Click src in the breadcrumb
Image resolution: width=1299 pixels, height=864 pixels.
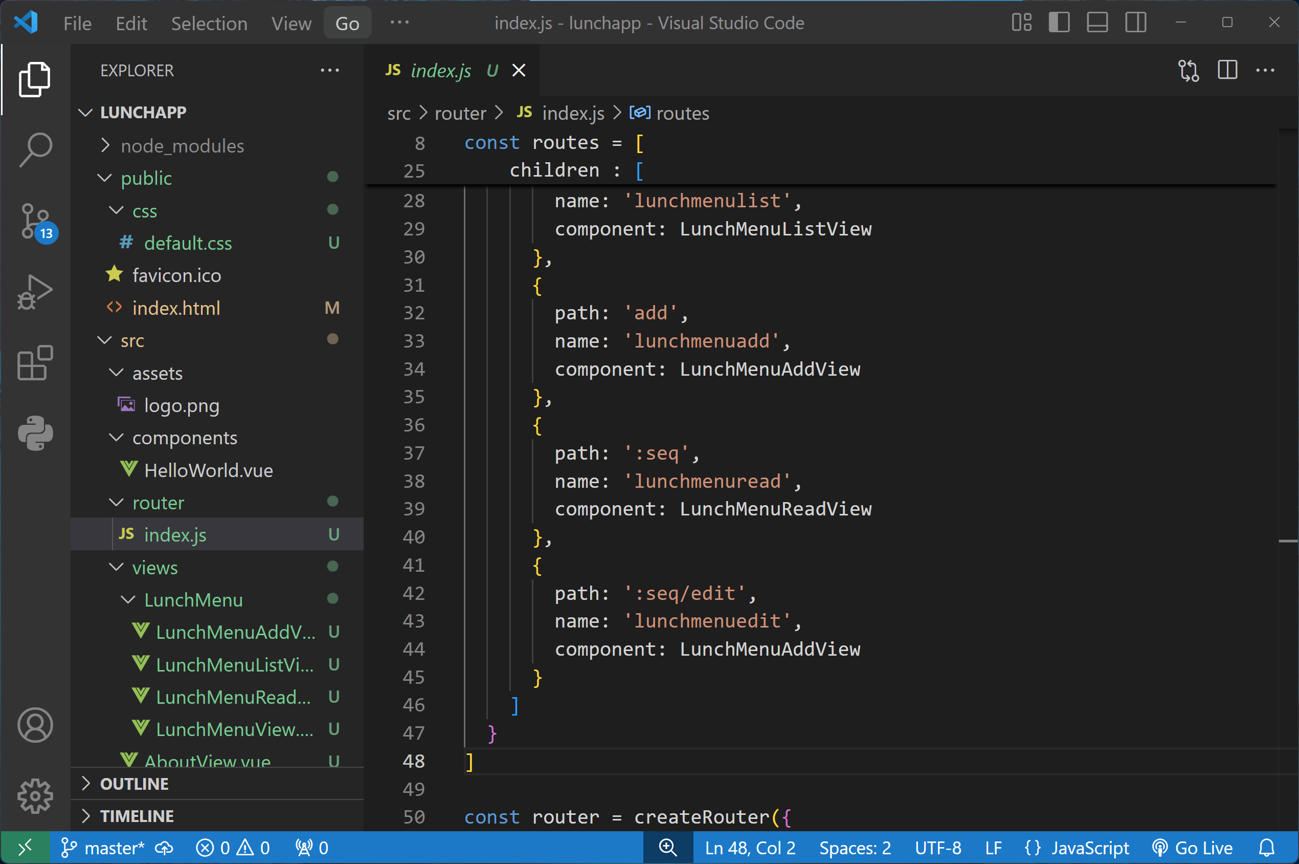click(x=399, y=113)
